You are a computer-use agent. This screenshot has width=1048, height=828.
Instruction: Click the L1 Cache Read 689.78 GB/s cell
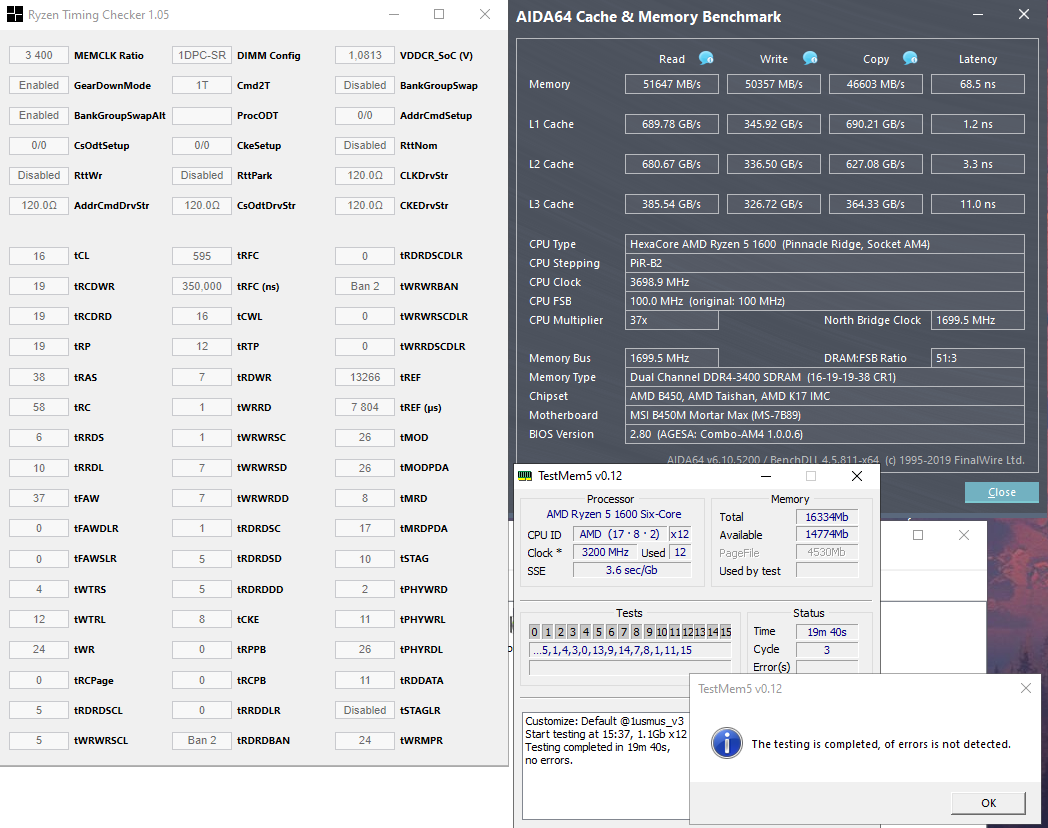click(672, 124)
